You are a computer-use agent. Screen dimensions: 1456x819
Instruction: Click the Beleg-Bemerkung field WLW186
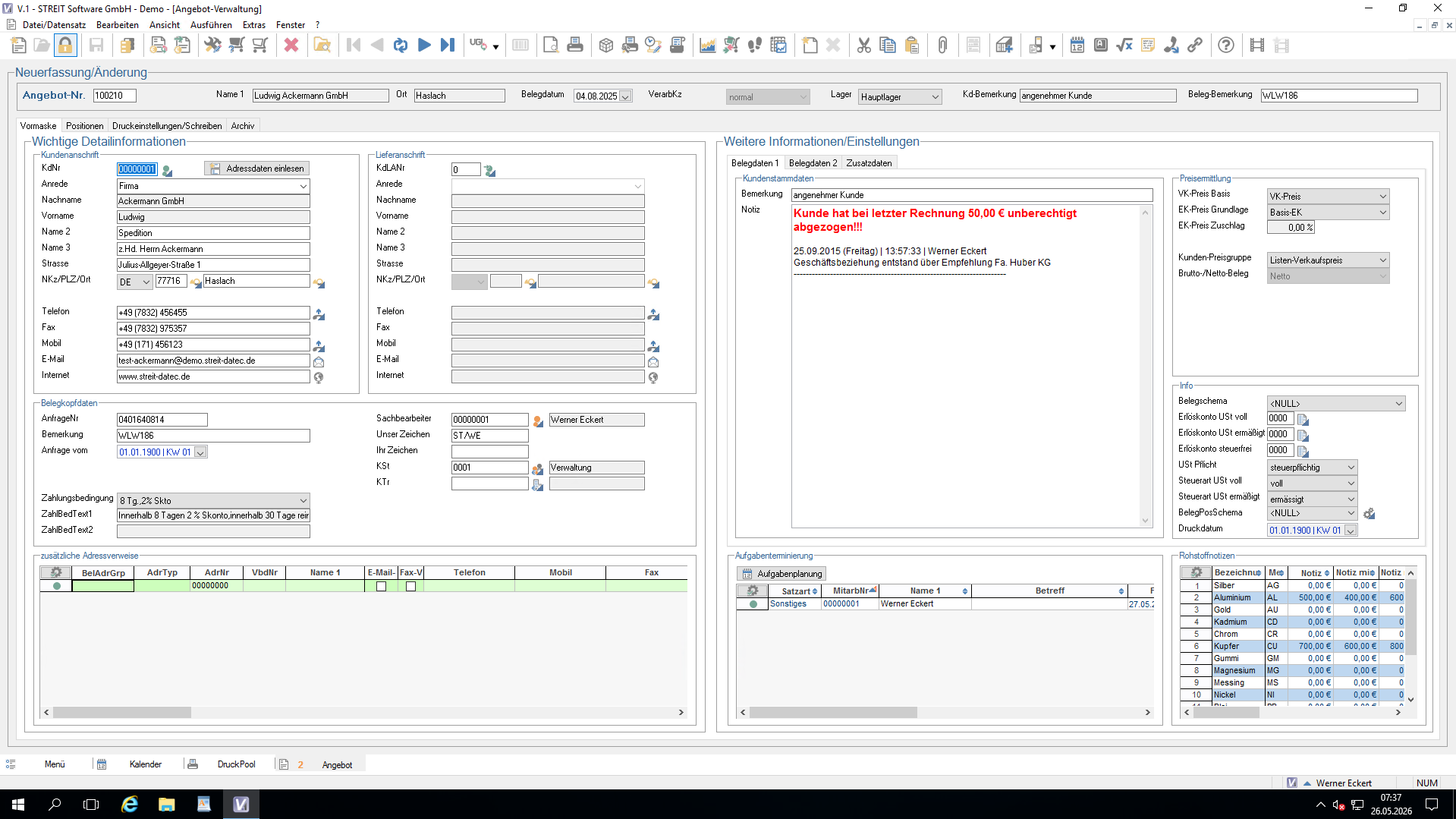tap(1338, 96)
